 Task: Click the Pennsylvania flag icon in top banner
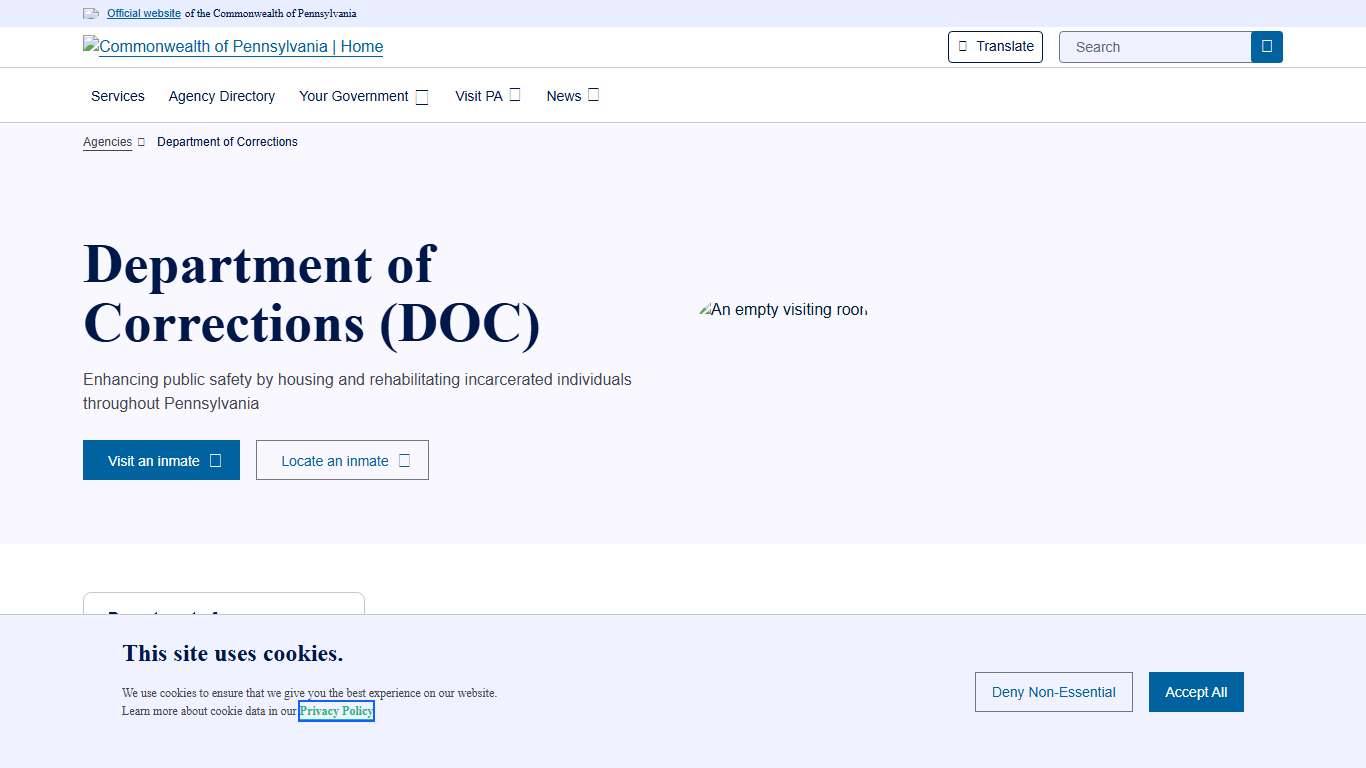click(91, 14)
